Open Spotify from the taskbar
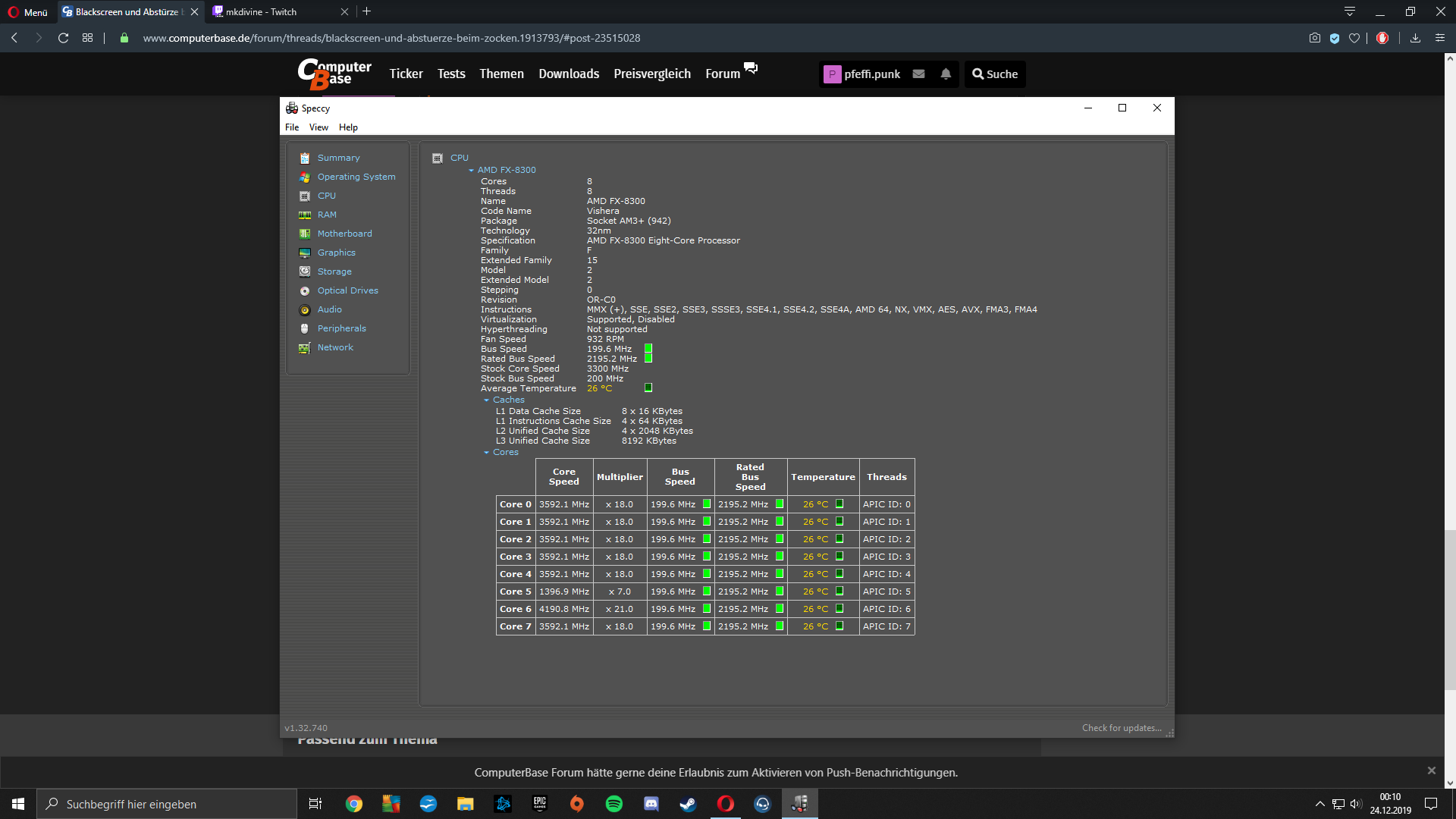Screen dimensions: 1456x819 tap(614, 804)
